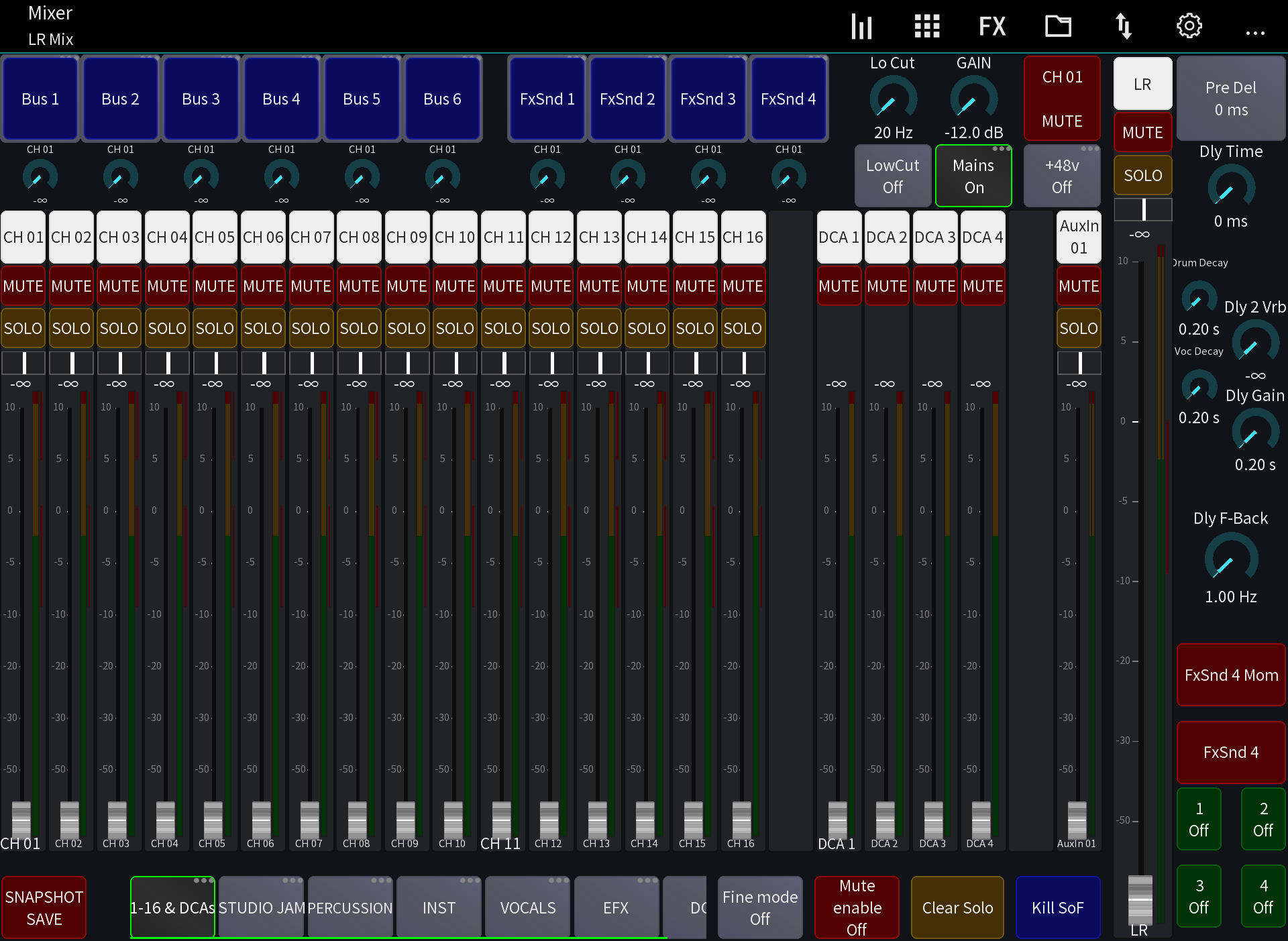Open the overflow menu

point(1255,33)
